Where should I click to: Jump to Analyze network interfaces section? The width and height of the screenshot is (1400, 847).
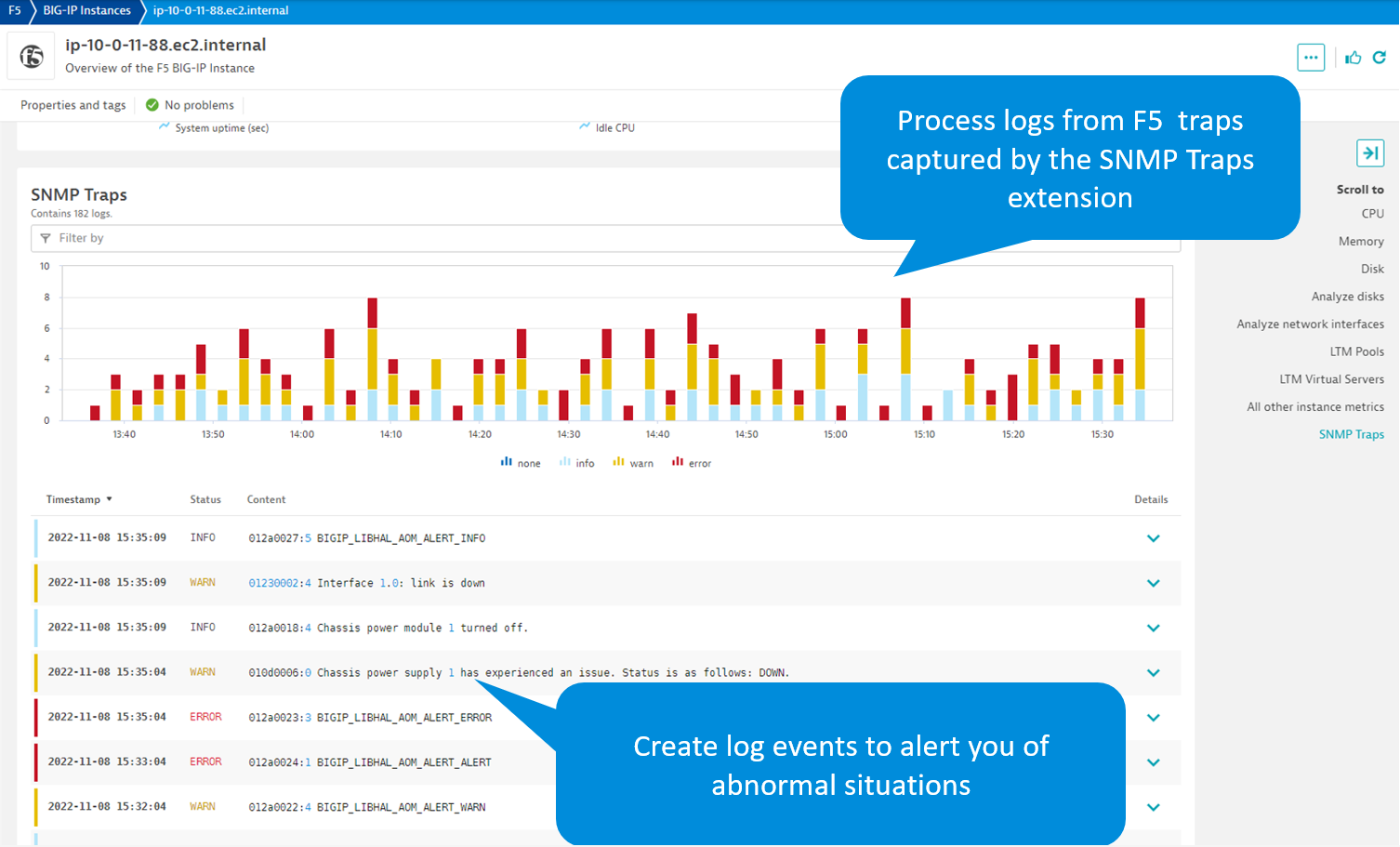(1310, 324)
